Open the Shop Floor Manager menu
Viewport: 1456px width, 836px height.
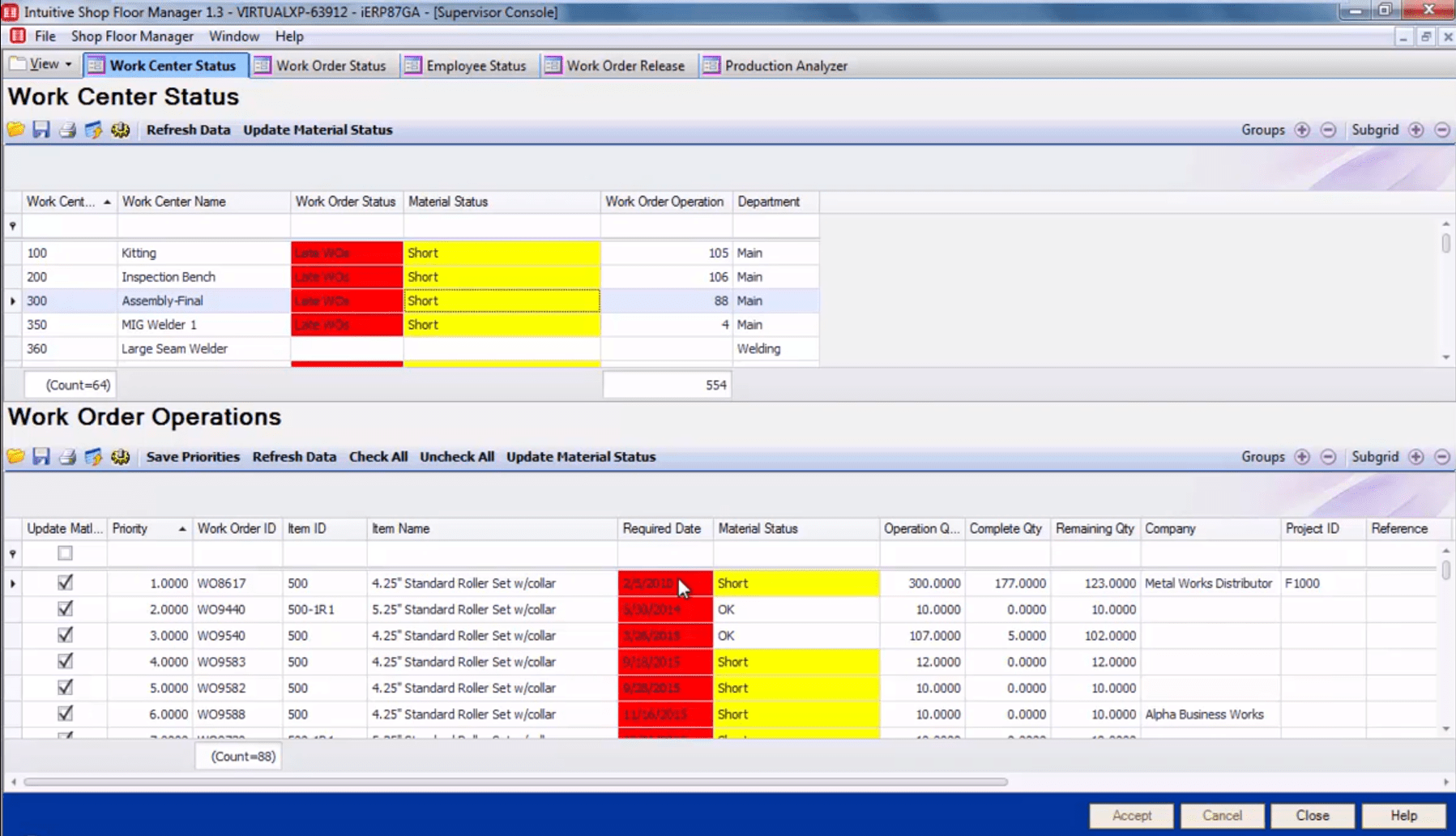click(132, 36)
